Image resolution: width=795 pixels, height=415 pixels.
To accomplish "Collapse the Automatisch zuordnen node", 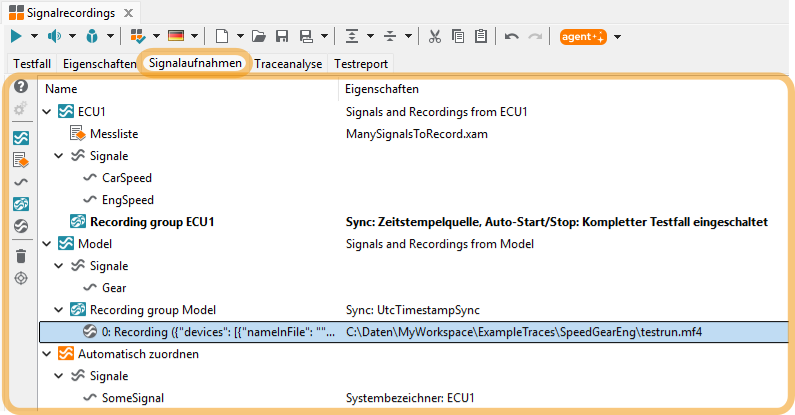I will coord(47,354).
